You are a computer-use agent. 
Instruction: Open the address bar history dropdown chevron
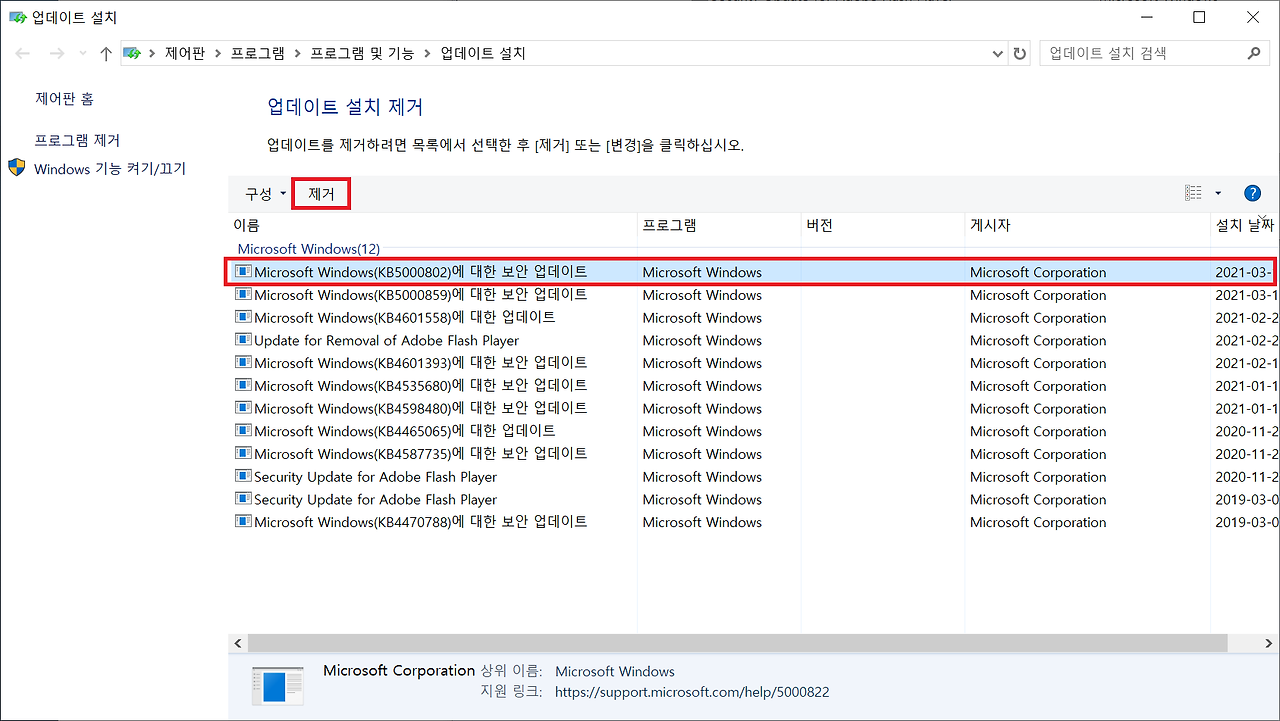click(996, 52)
